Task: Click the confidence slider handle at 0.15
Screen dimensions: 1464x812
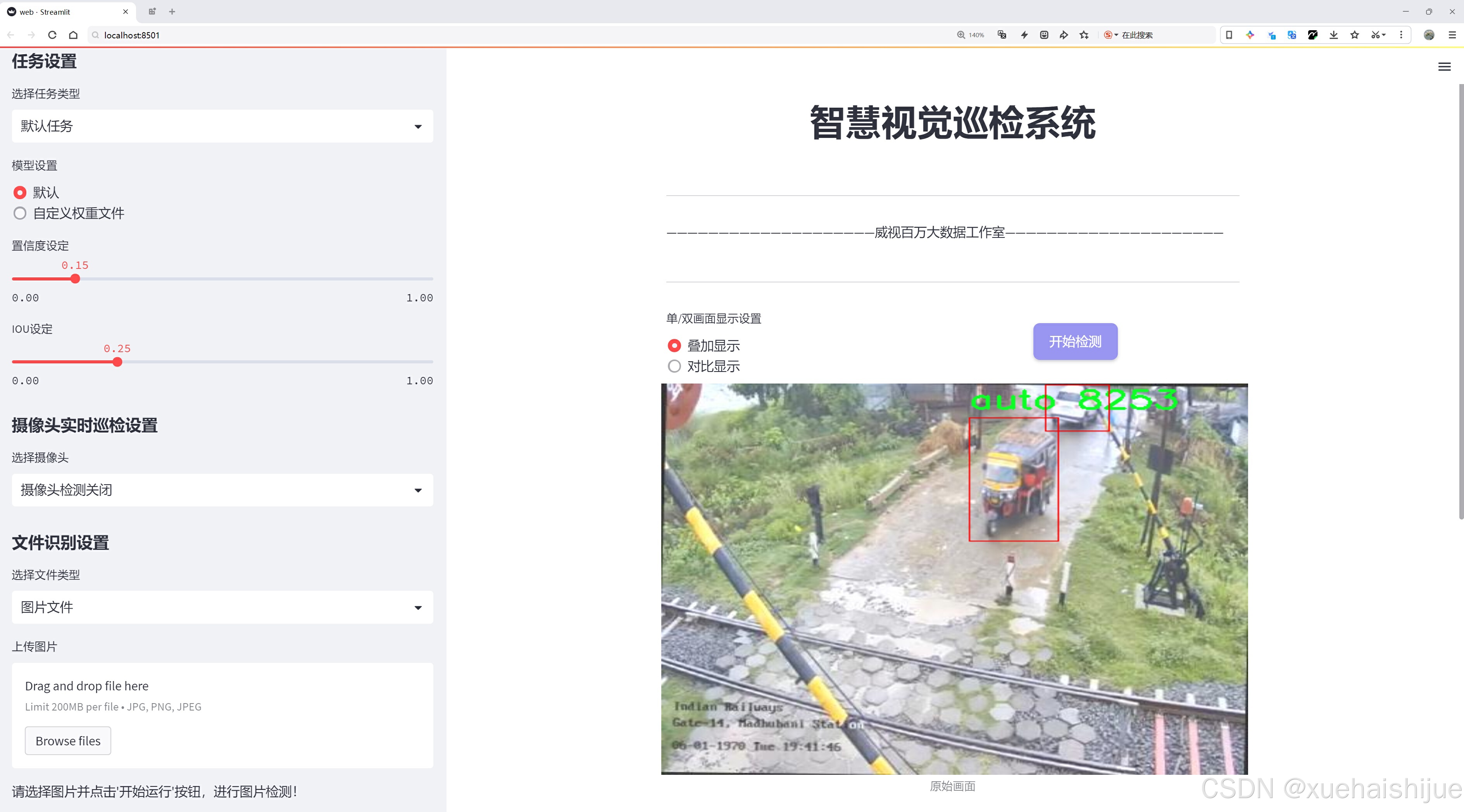Action: pos(75,279)
